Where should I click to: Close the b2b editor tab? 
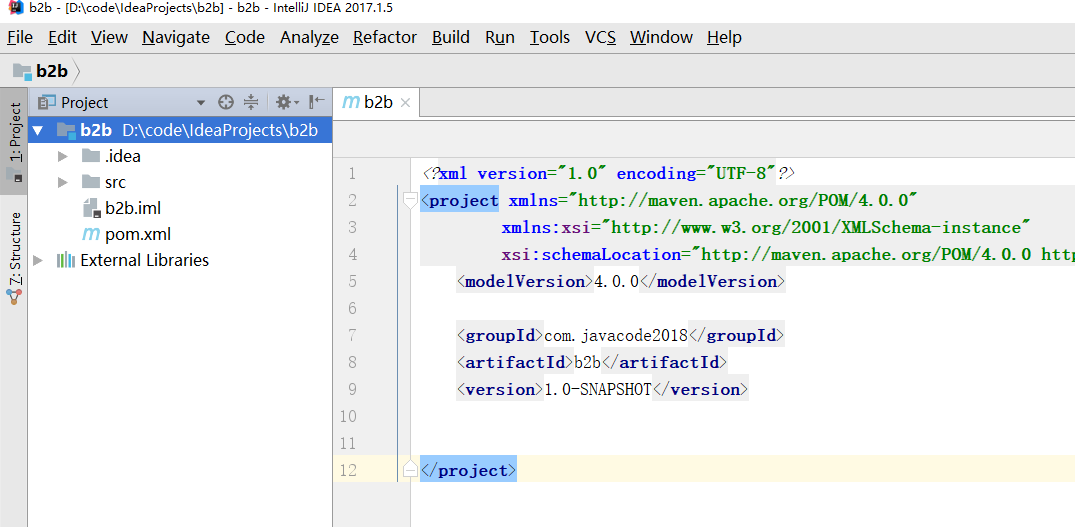point(405,102)
